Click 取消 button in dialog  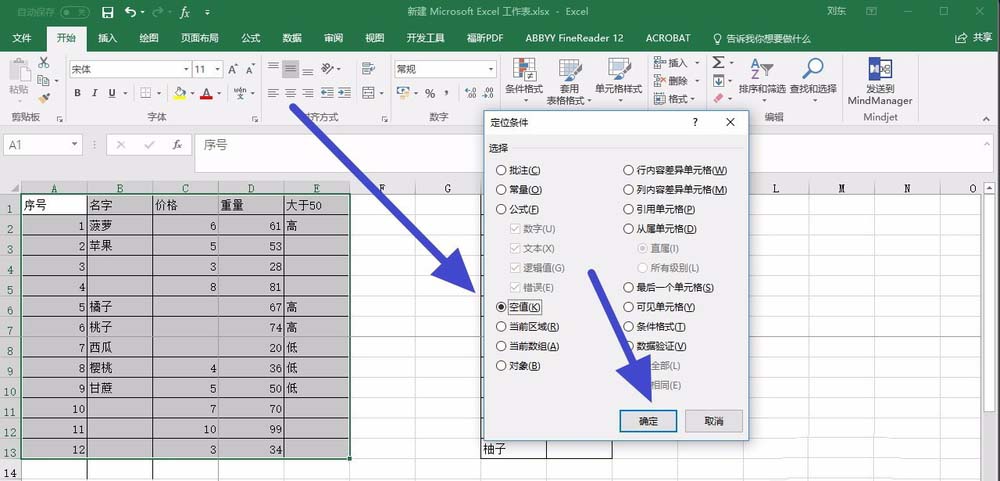(x=714, y=421)
